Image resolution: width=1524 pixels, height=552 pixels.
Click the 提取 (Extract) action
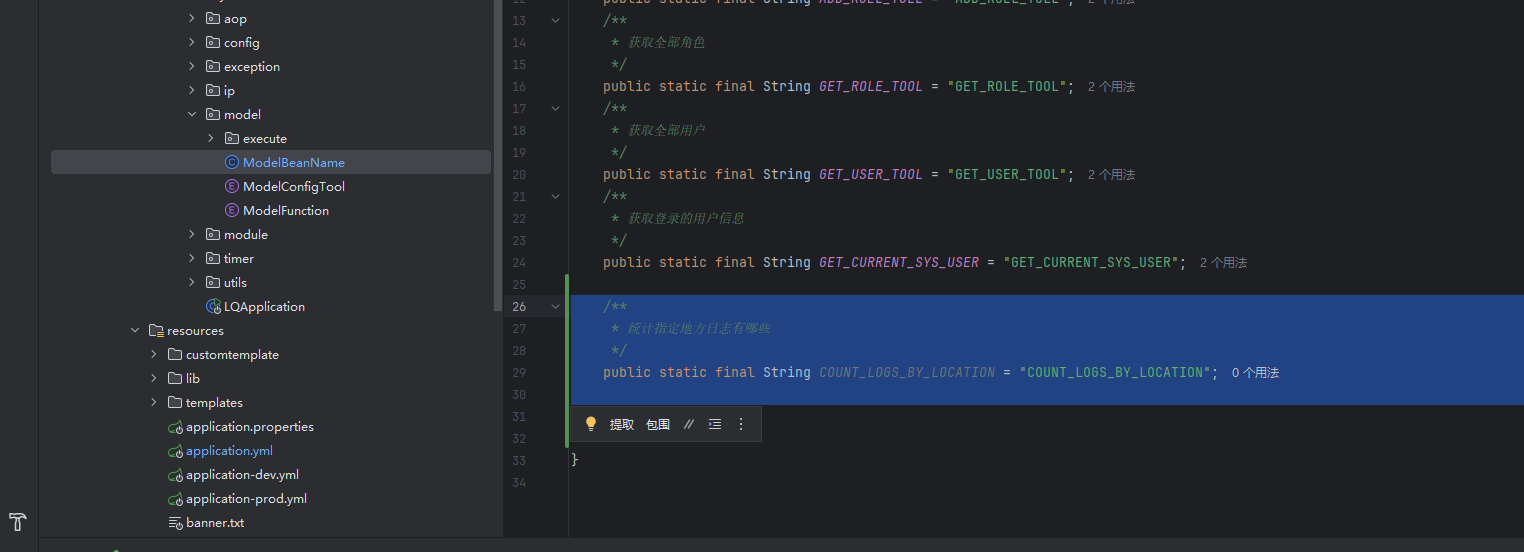click(622, 424)
